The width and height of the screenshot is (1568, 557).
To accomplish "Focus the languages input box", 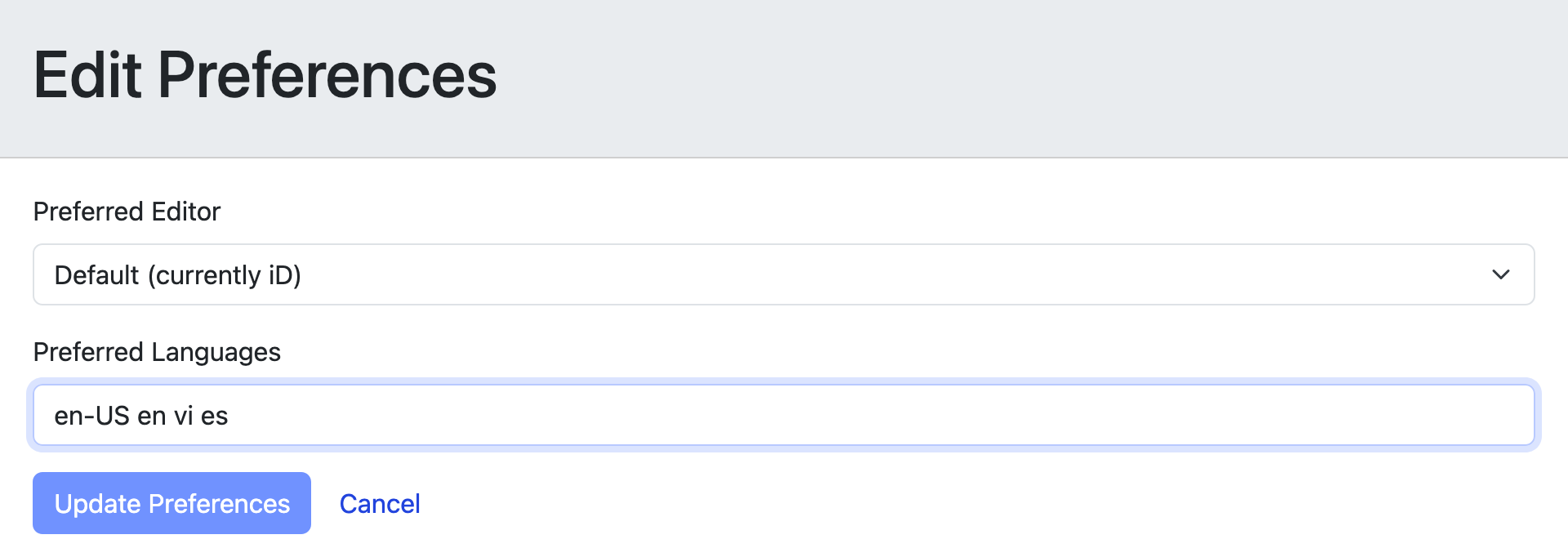I will pos(782,416).
